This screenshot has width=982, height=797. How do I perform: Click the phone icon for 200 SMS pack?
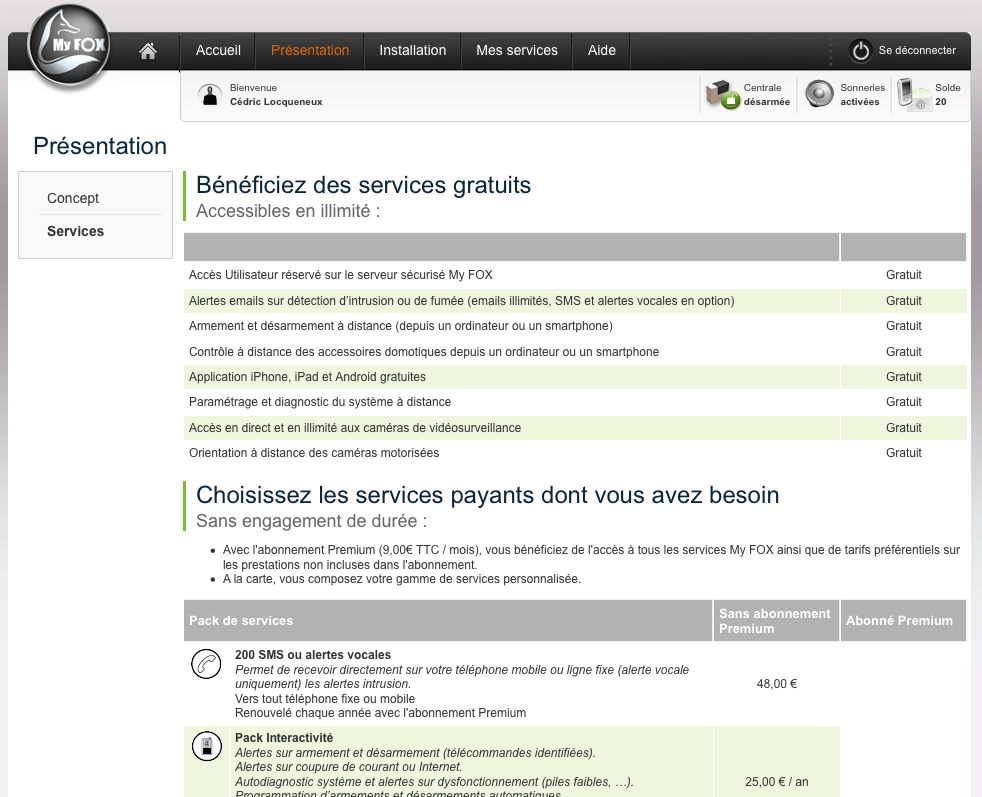click(x=206, y=664)
